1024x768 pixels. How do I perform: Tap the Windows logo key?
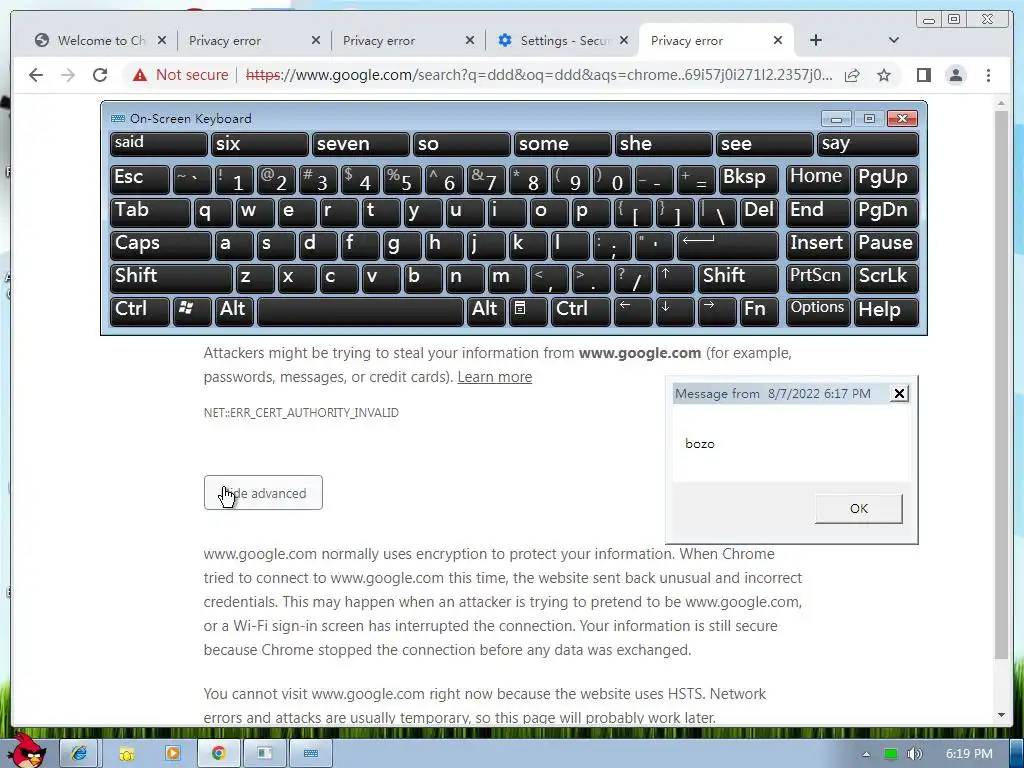[192, 311]
